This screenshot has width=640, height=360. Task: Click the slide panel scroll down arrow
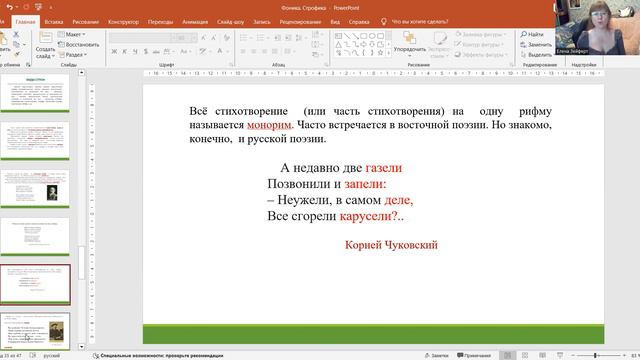coord(82,347)
